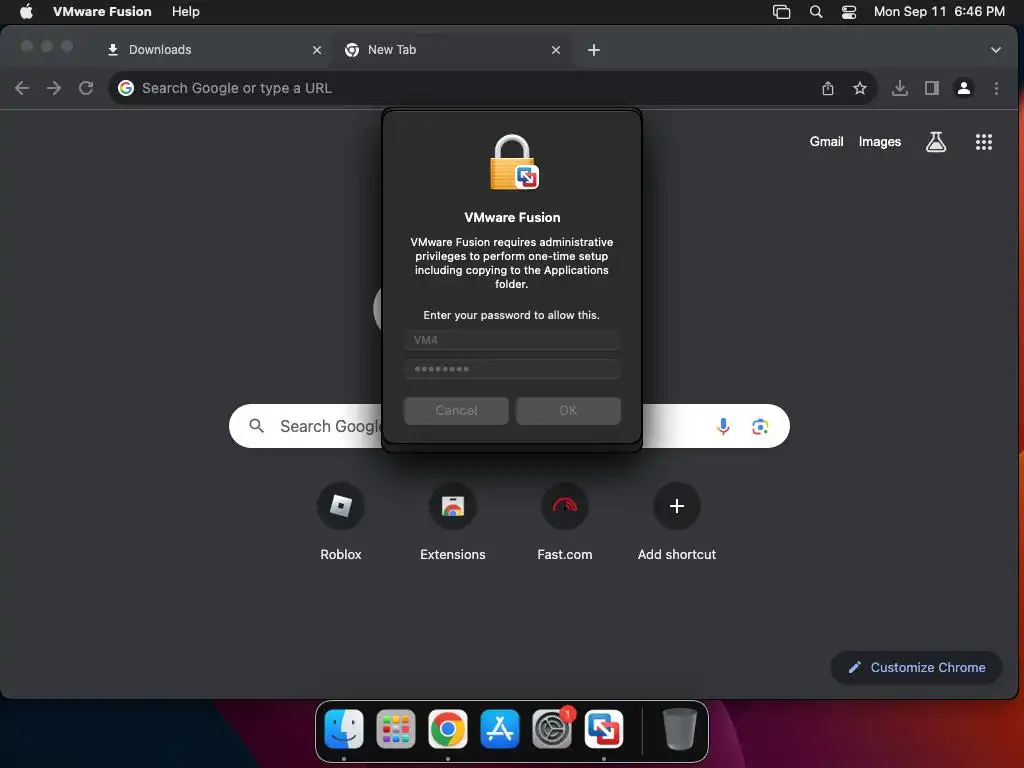Close the Downloads tab
Image resolution: width=1024 pixels, height=768 pixels.
[x=317, y=50]
